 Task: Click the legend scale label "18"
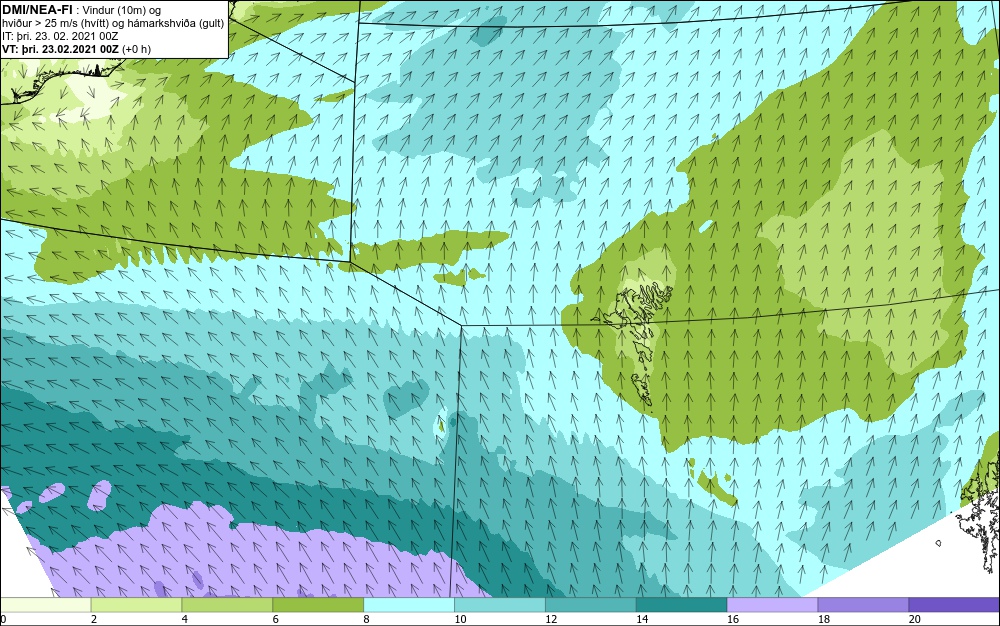click(823, 619)
